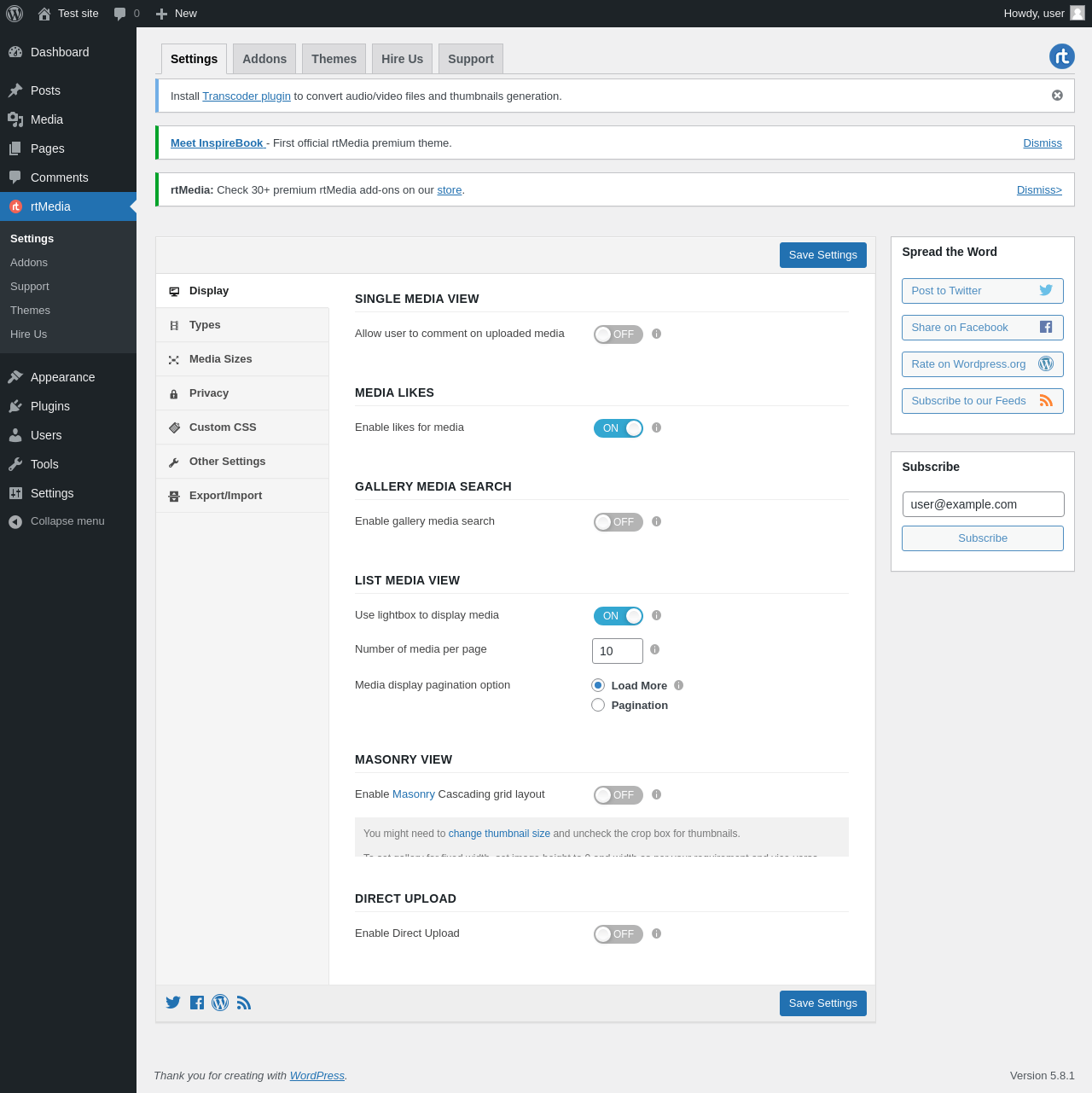
Task: Click the top Save Settings button
Action: point(822,255)
